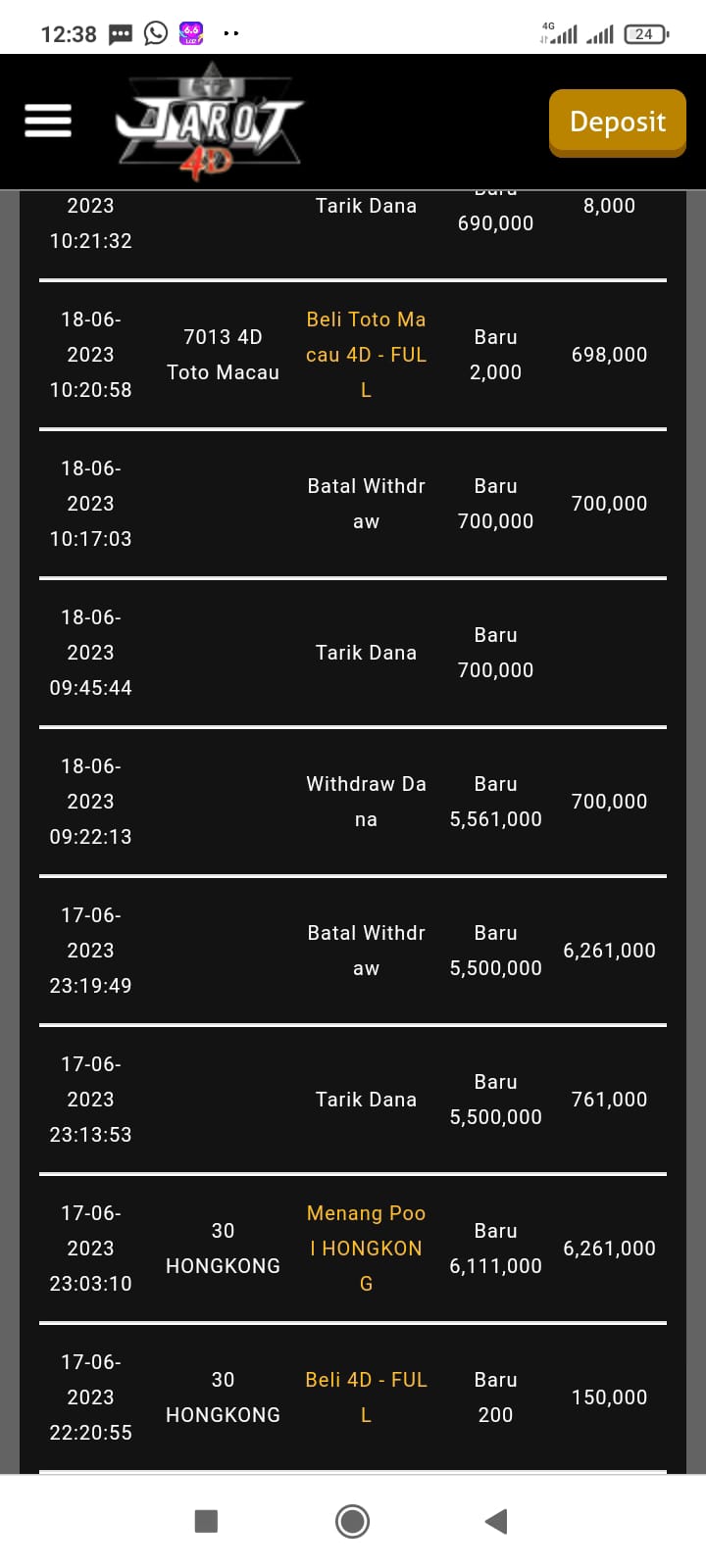The height and width of the screenshot is (1568, 706).
Task: Tap the Batal Withdraw 5,500,000 entry
Action: [x=366, y=951]
